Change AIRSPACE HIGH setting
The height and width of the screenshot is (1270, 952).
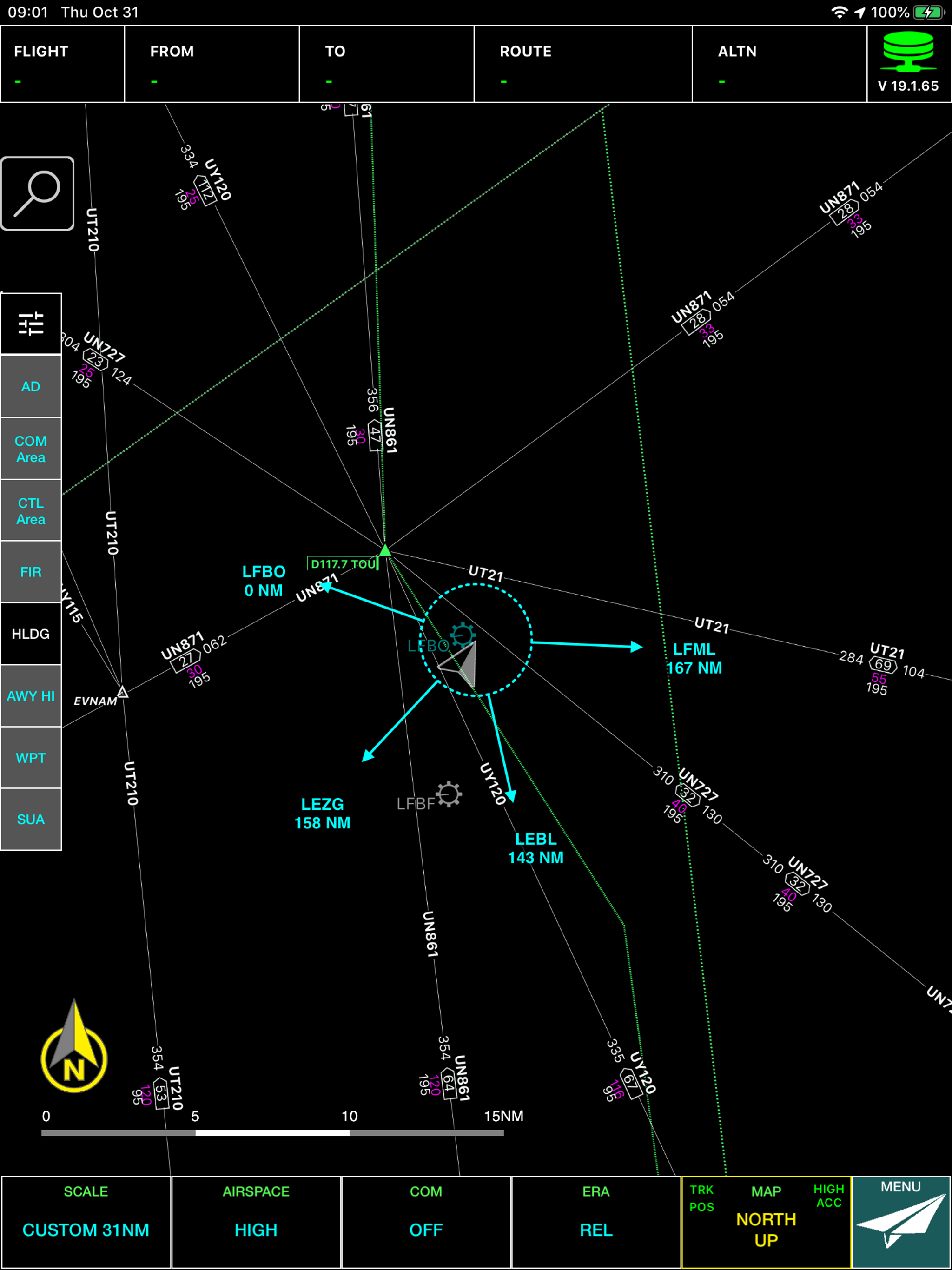coord(256,1221)
